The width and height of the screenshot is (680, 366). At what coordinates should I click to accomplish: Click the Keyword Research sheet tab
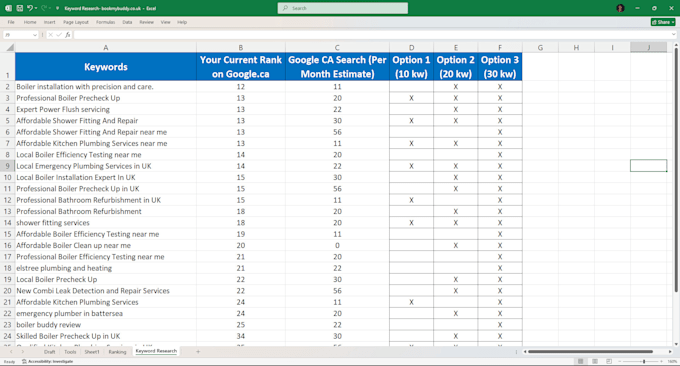click(156, 351)
